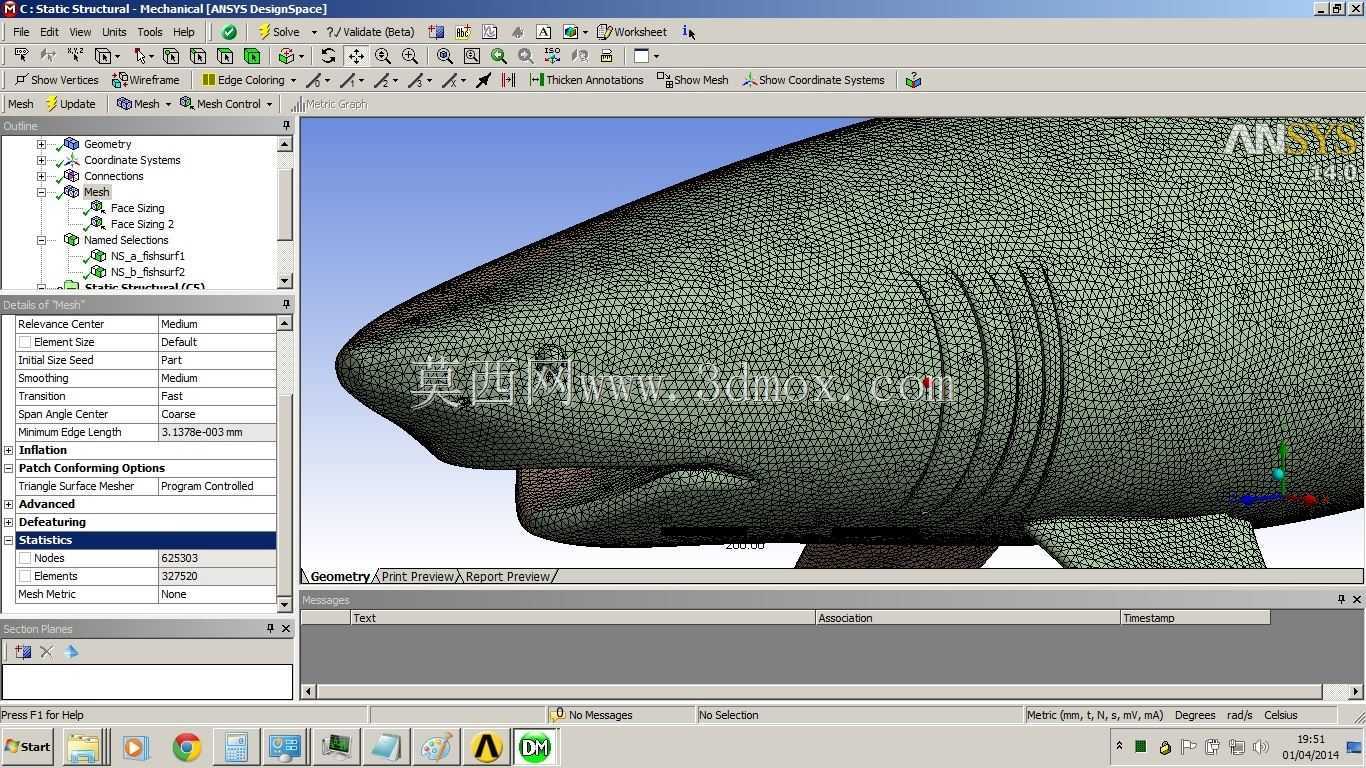Screen dimensions: 1366x768
Task: Expand the Advanced details section
Action: pos(9,504)
